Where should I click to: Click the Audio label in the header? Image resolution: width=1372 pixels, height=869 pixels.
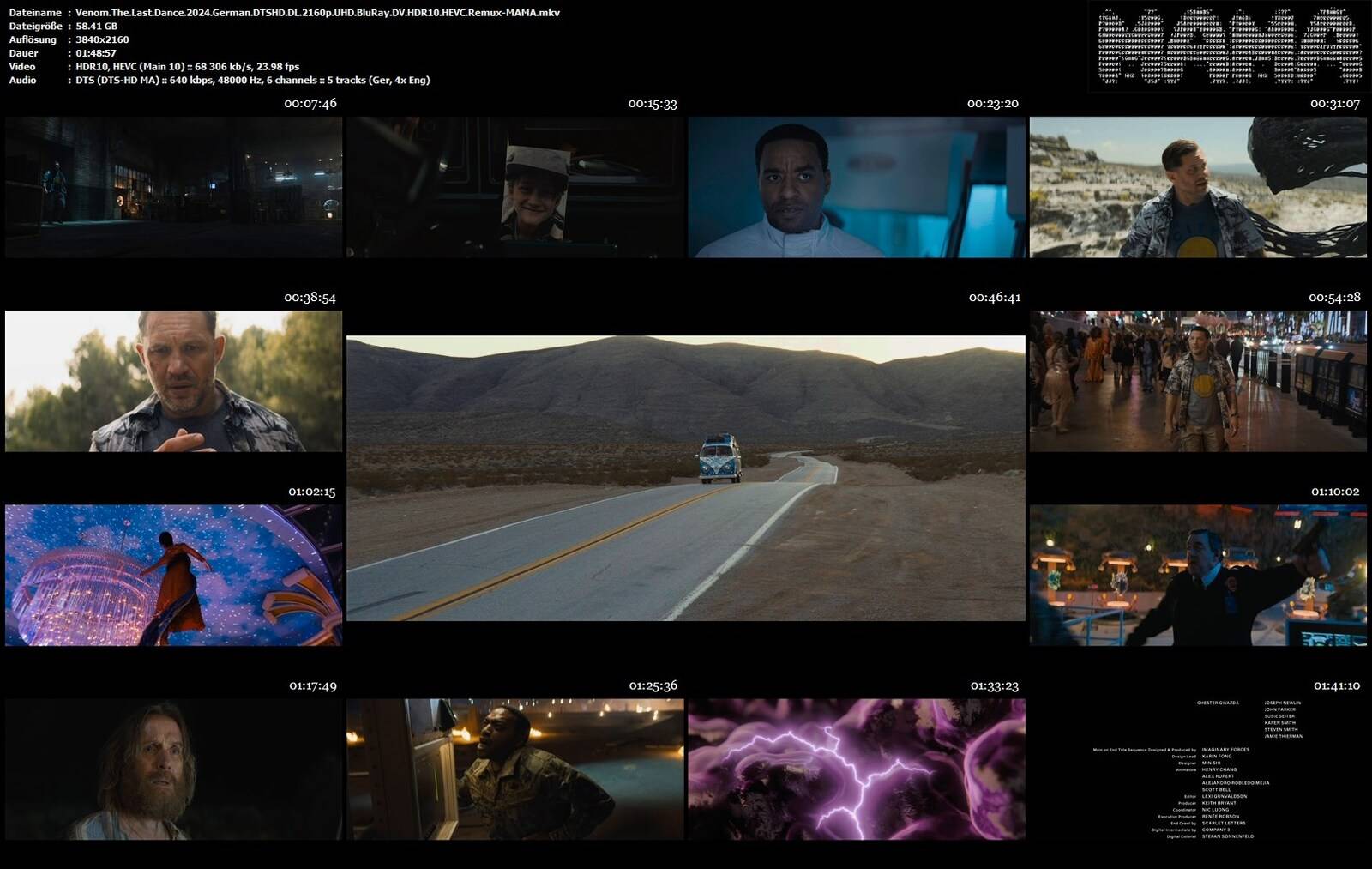click(x=22, y=80)
